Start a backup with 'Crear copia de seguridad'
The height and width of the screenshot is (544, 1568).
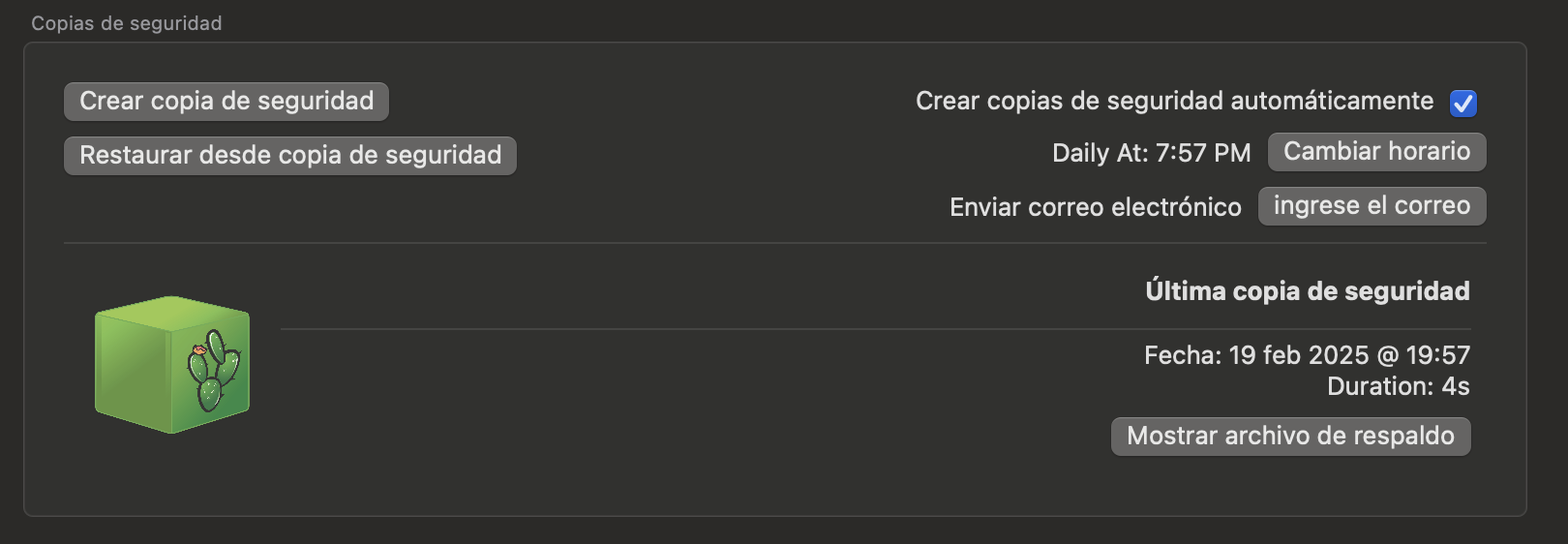pos(226,102)
